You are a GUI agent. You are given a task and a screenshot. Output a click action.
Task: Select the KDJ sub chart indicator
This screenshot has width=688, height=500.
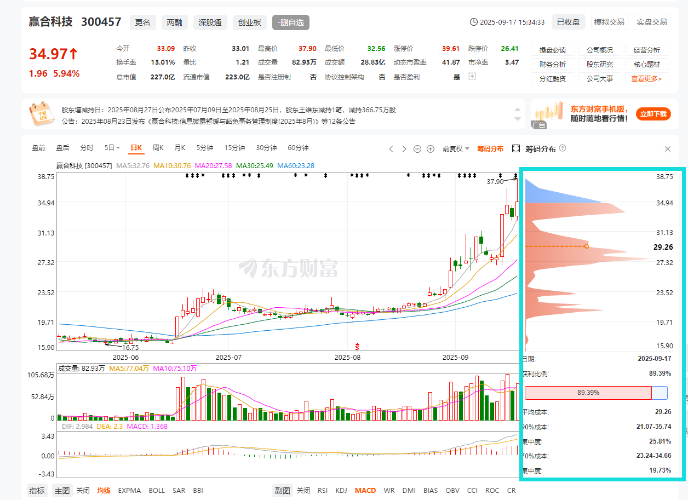[341, 490]
